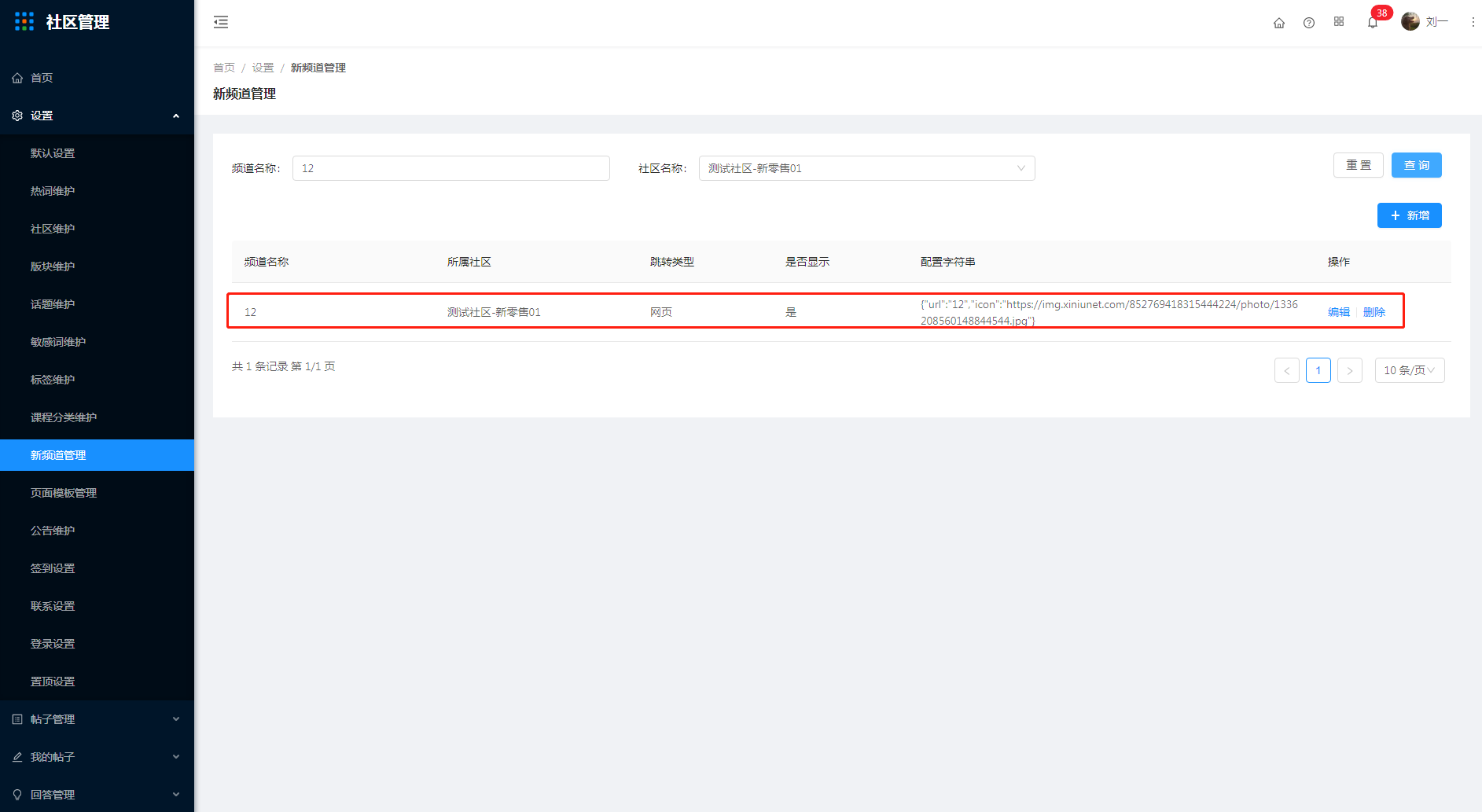Open 页面模板管理 in the sidebar
This screenshot has height=812, width=1482.
pos(97,493)
